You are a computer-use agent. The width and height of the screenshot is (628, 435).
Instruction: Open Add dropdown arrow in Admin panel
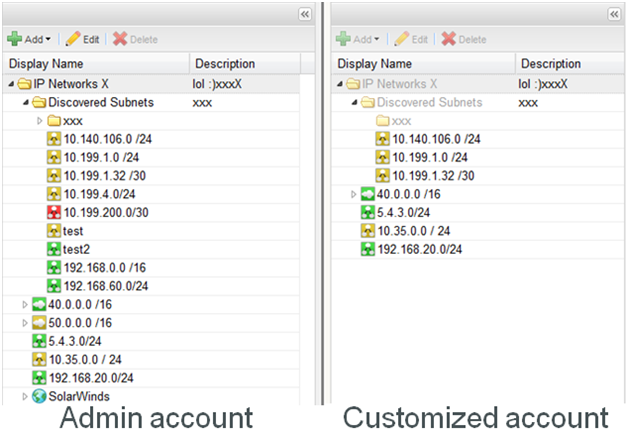[48, 39]
